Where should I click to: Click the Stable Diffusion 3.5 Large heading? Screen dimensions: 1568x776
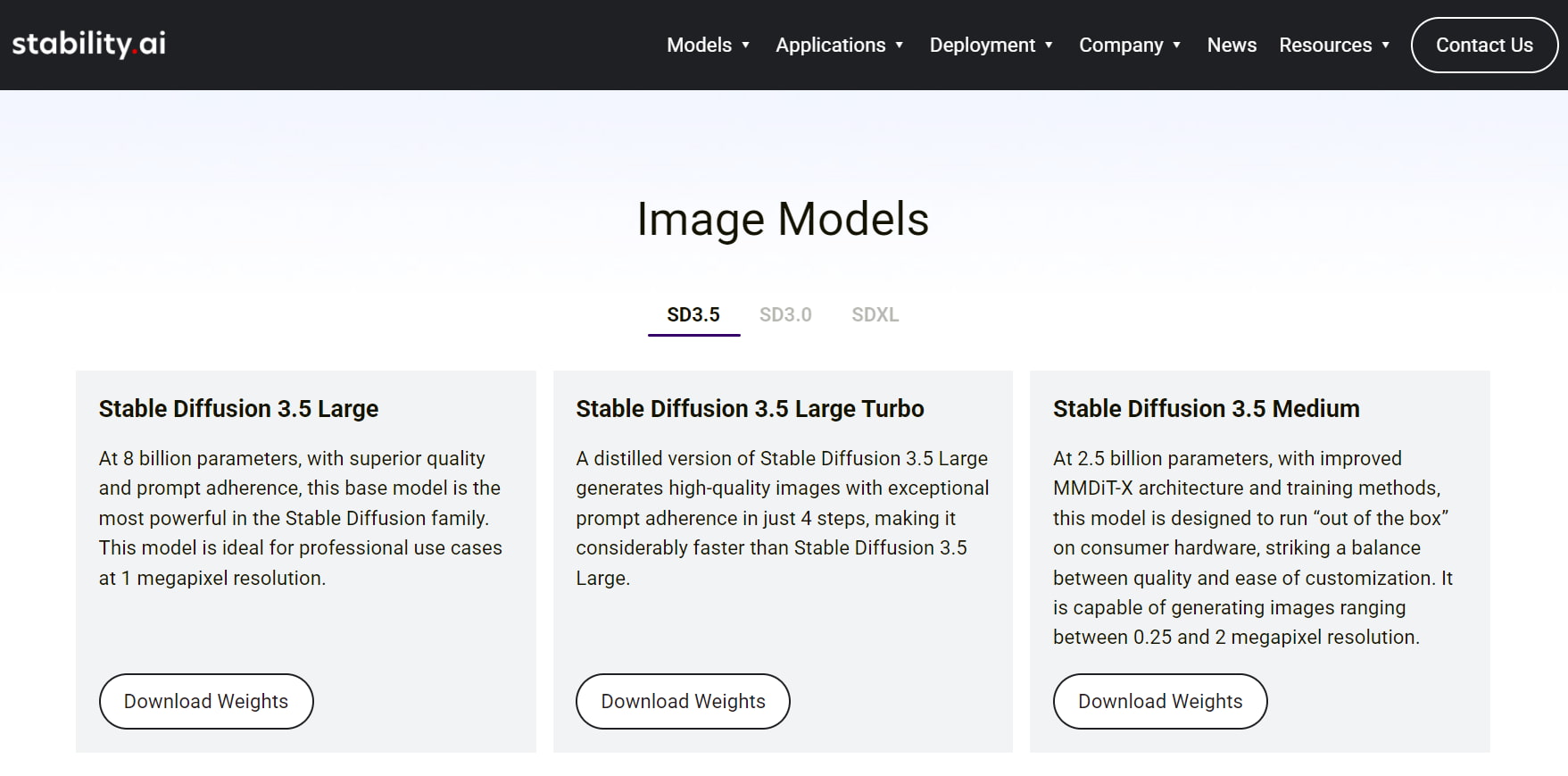coord(238,409)
